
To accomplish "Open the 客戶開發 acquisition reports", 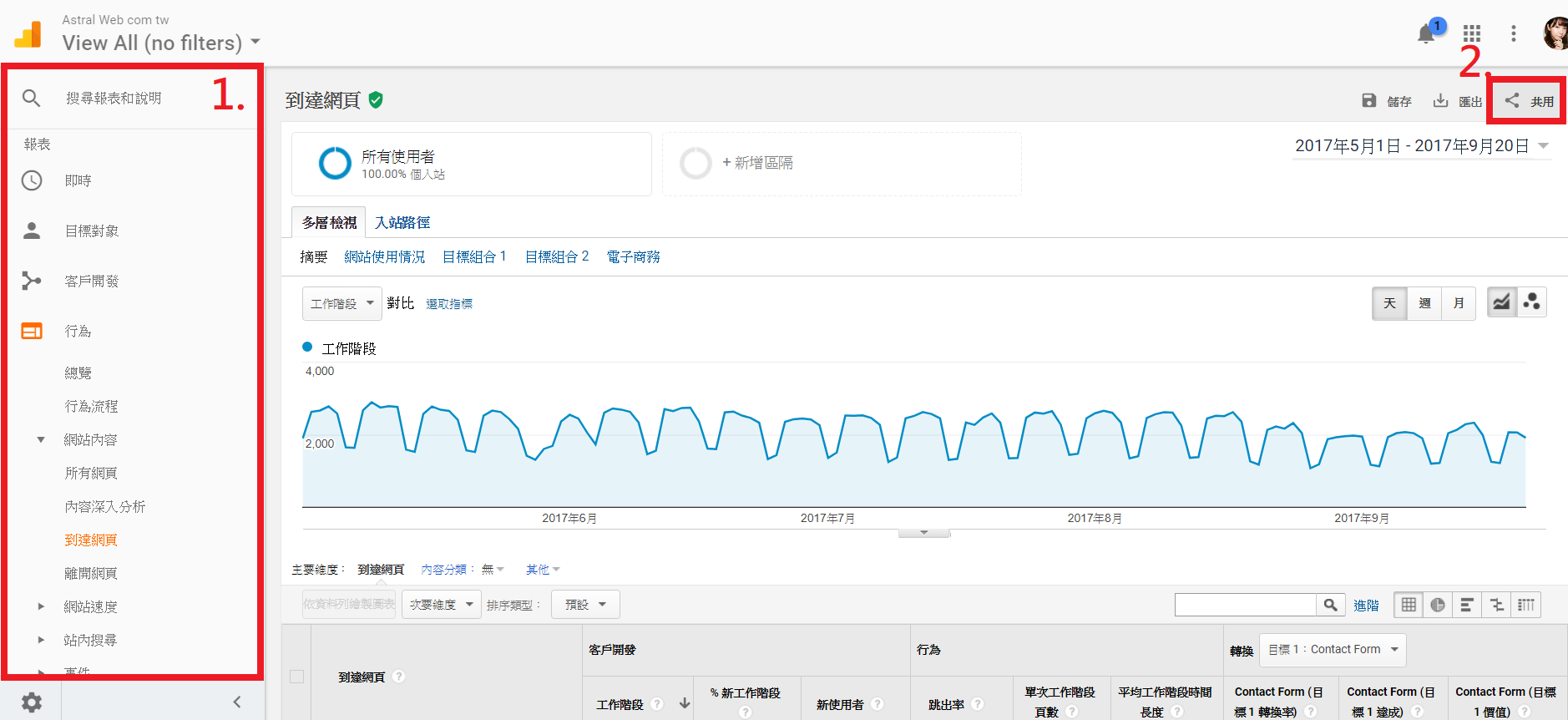I will click(x=92, y=281).
